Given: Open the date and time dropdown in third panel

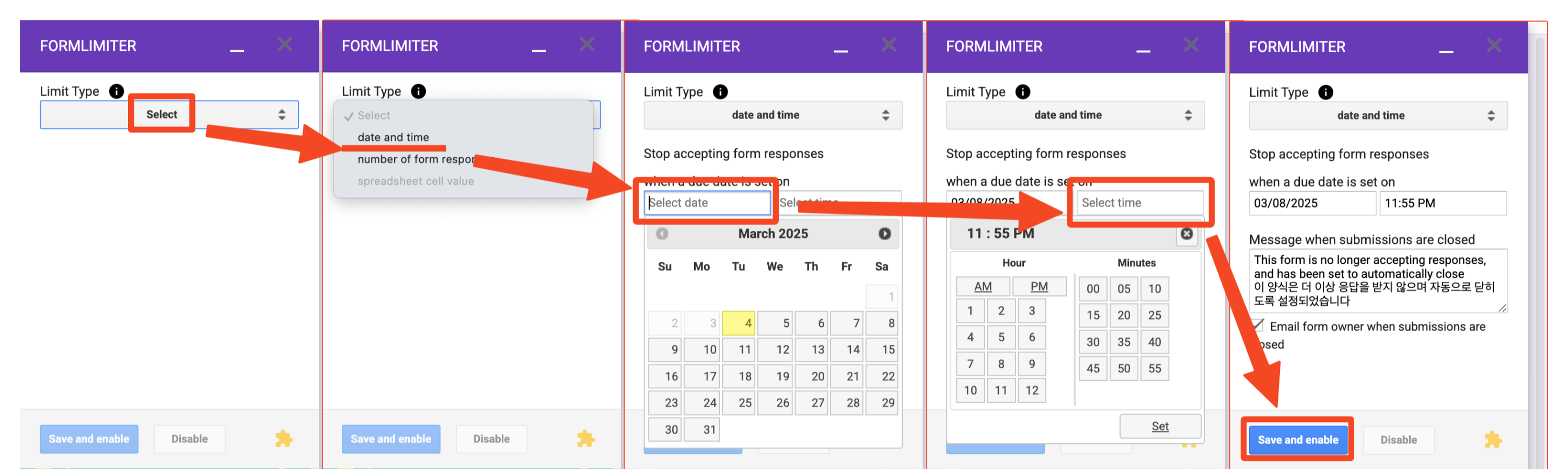Looking at the screenshot, I should pyautogui.click(x=773, y=115).
